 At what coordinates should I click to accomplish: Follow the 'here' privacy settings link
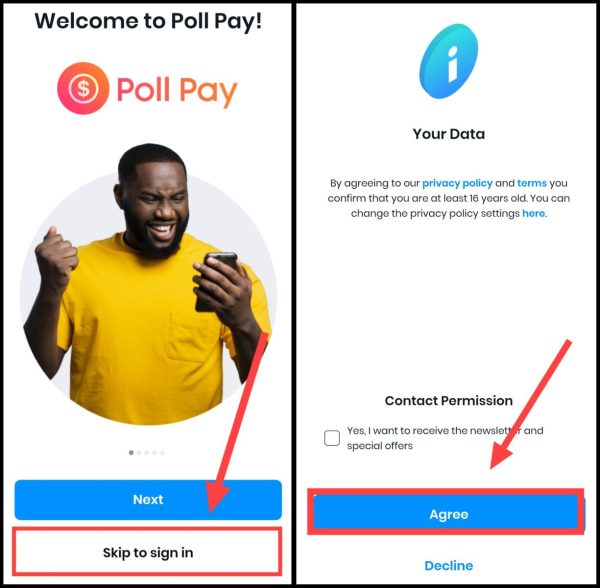tap(533, 213)
